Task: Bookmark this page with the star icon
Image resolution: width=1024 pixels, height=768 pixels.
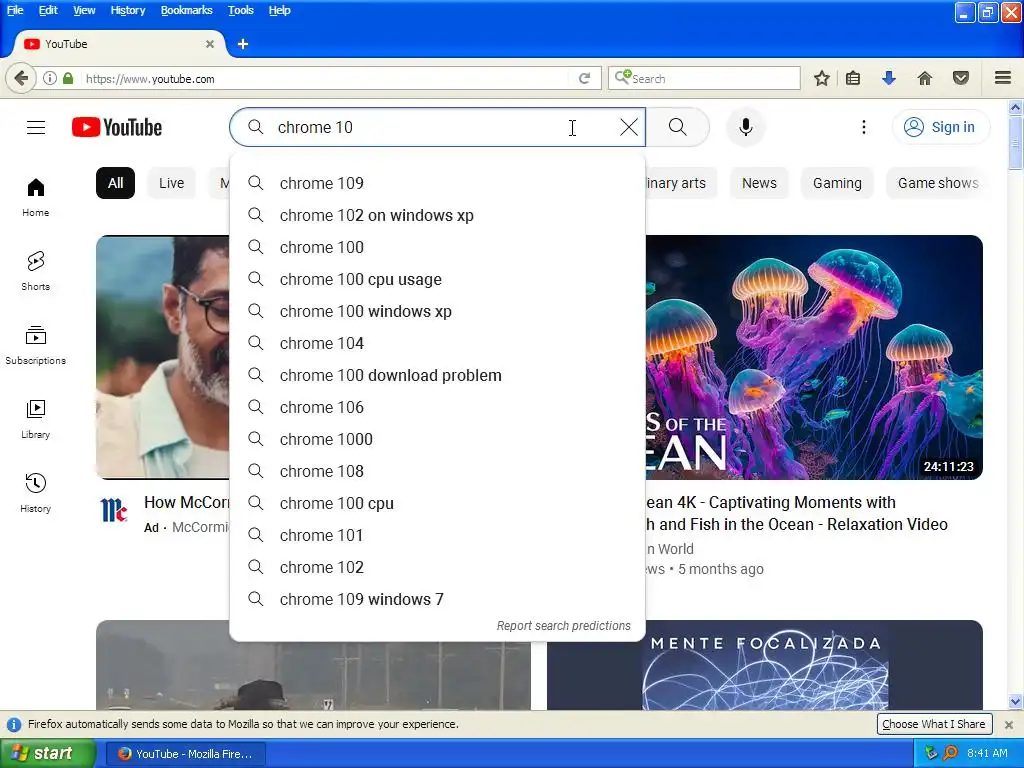Action: (822, 78)
